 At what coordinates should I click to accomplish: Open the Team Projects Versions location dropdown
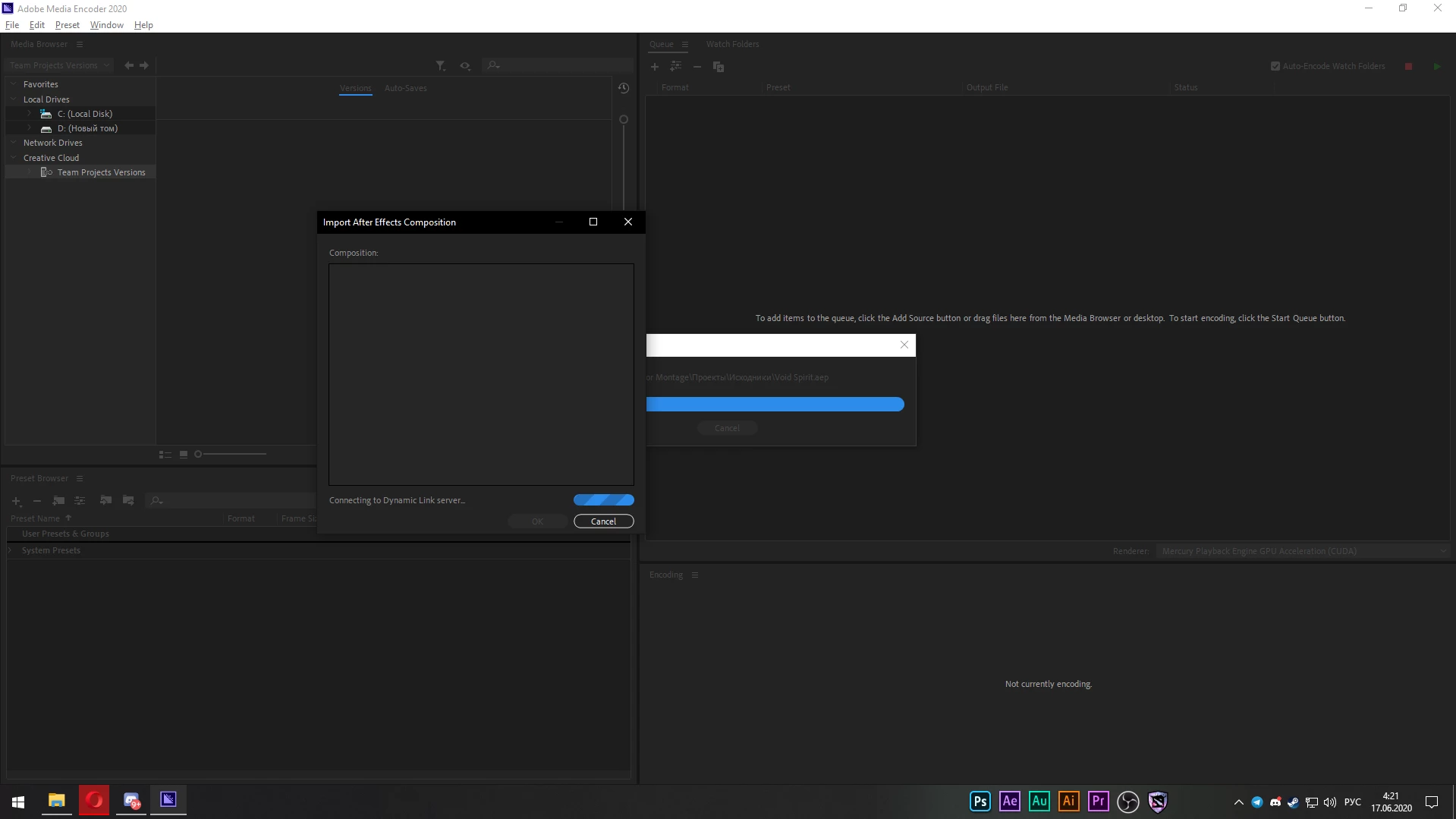point(59,66)
